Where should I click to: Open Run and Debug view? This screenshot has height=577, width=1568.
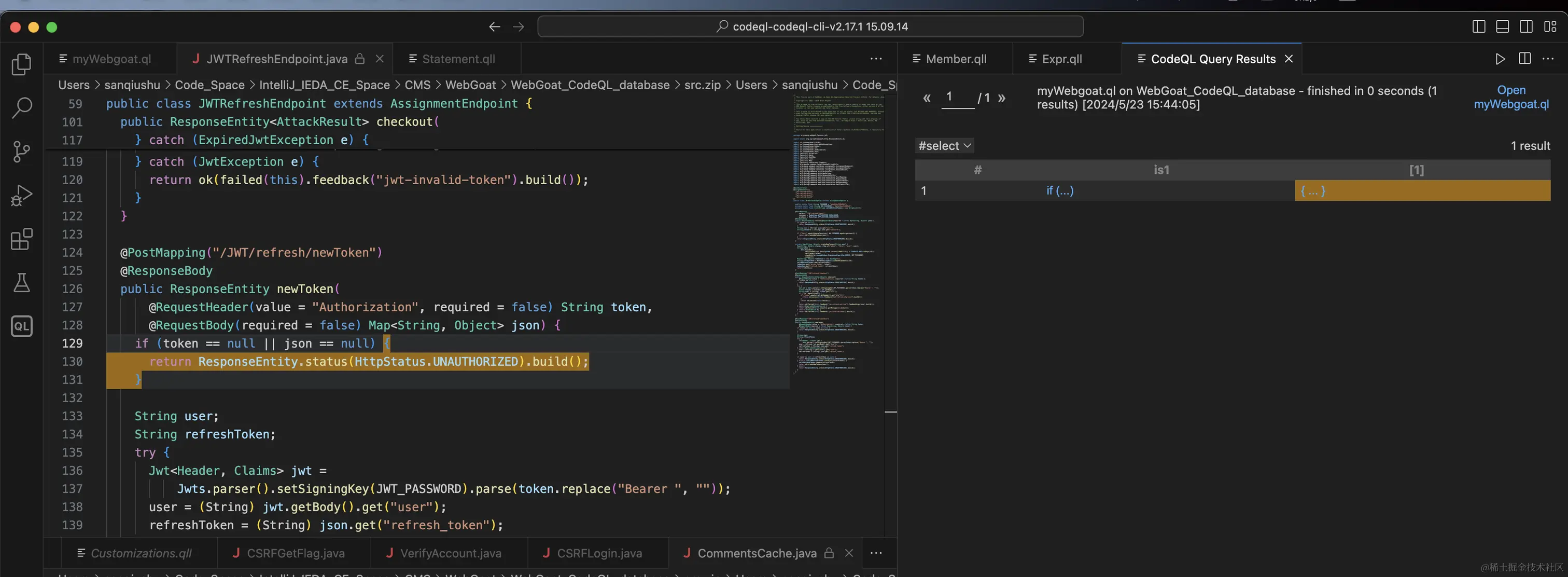(22, 196)
